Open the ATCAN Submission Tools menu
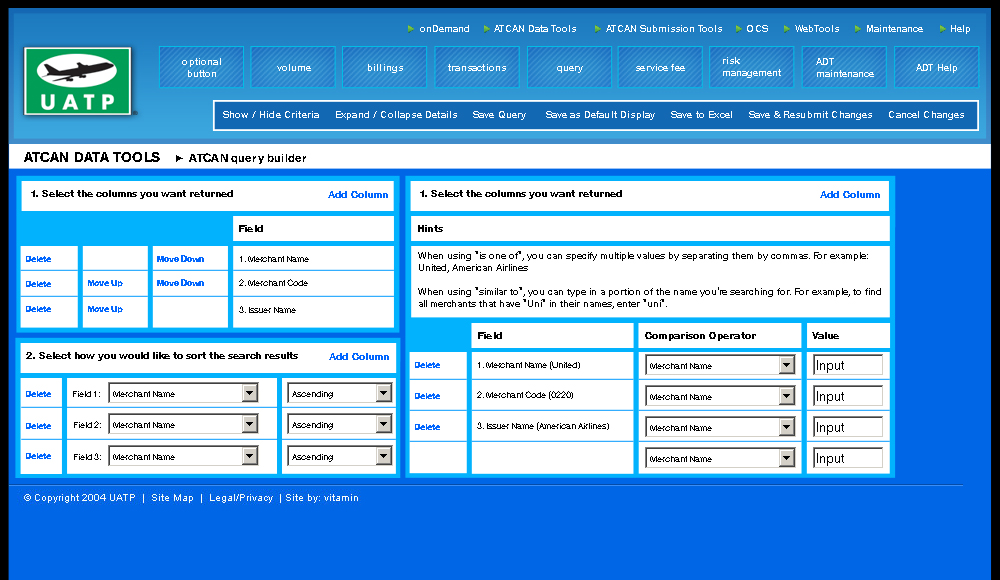The height and width of the screenshot is (580, 1000). coord(663,29)
